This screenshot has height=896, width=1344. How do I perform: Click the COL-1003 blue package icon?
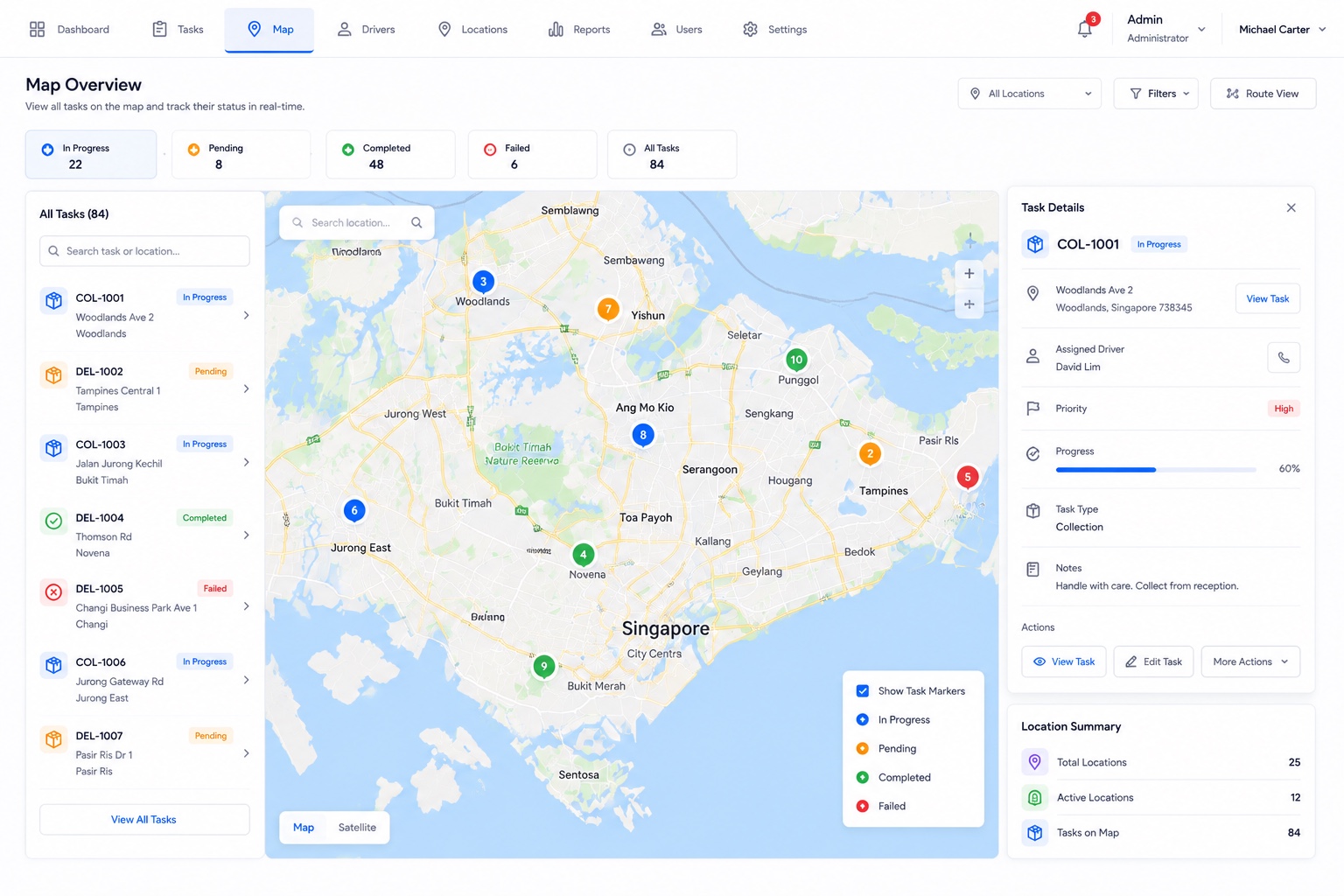[x=53, y=448]
